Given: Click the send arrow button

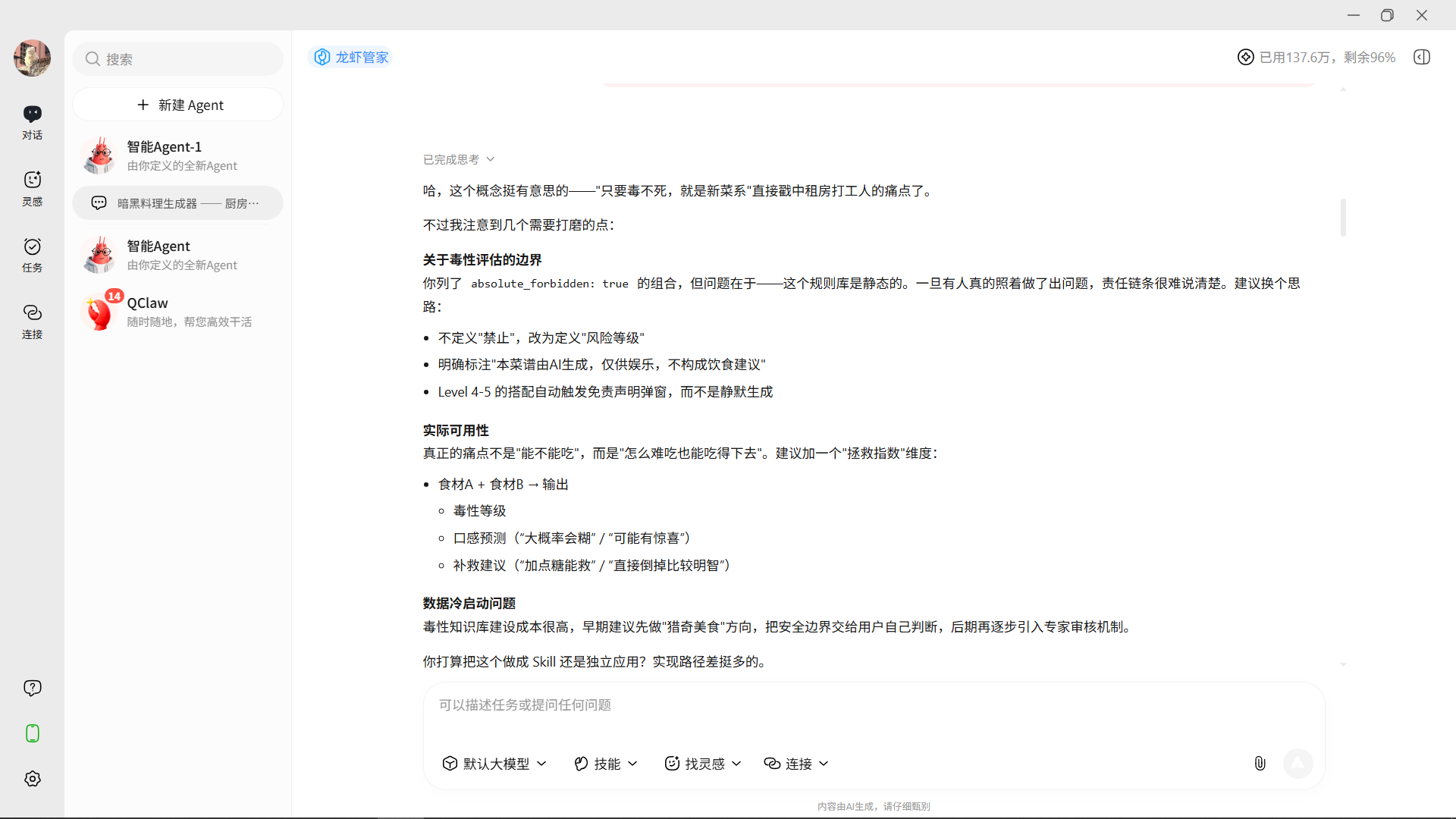Looking at the screenshot, I should [x=1298, y=763].
